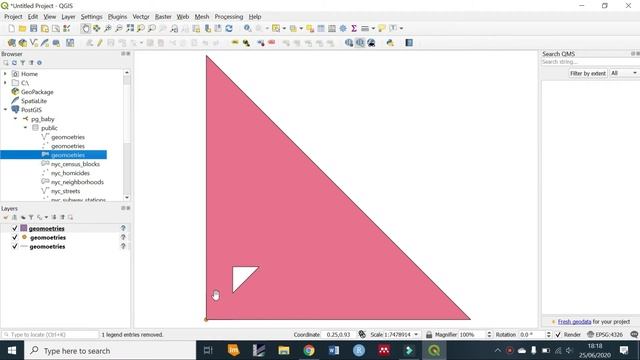Click the Search QMS search string field

[x=590, y=62]
